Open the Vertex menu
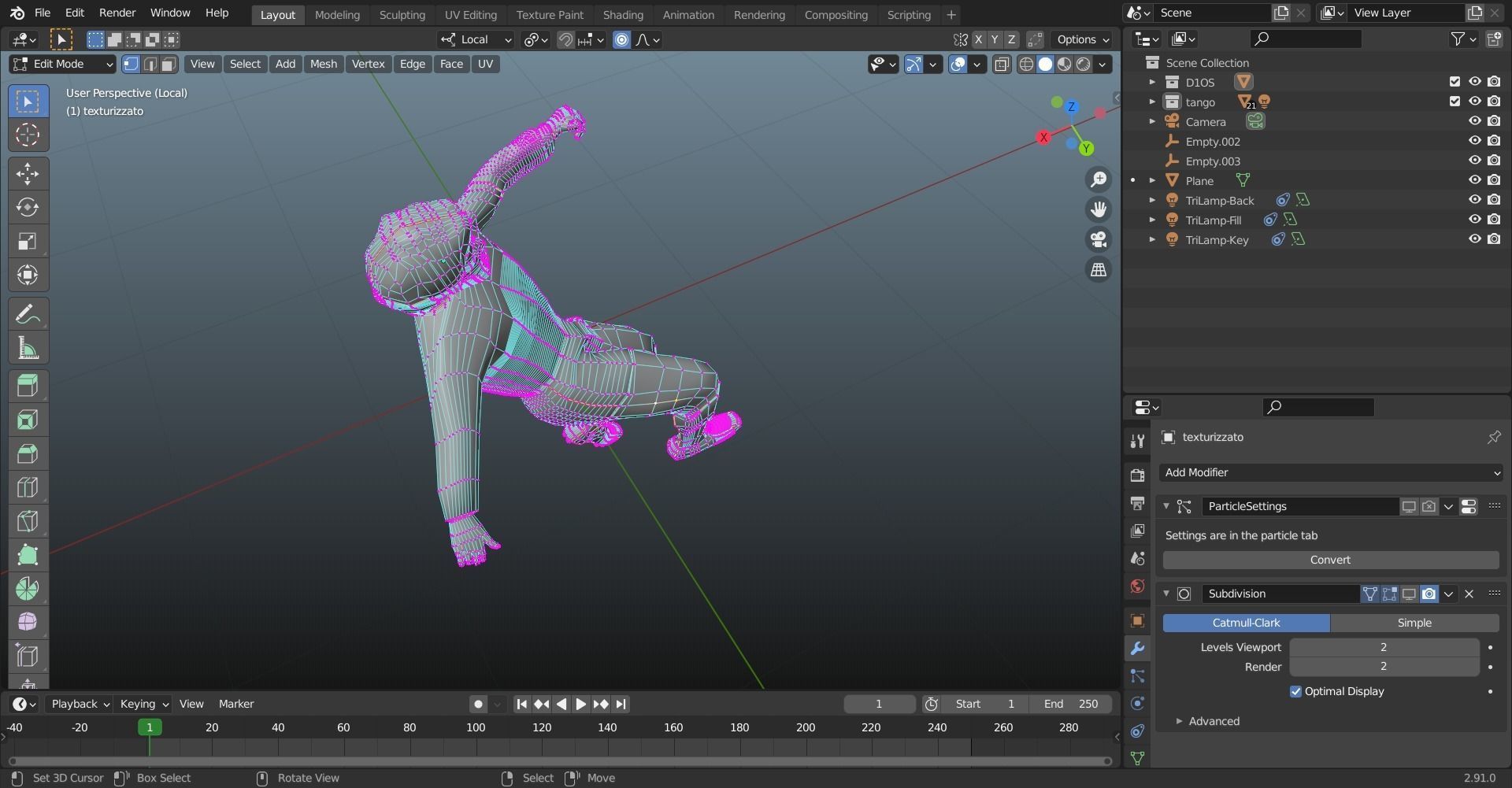Screen dimensions: 1512x788 tap(368, 65)
